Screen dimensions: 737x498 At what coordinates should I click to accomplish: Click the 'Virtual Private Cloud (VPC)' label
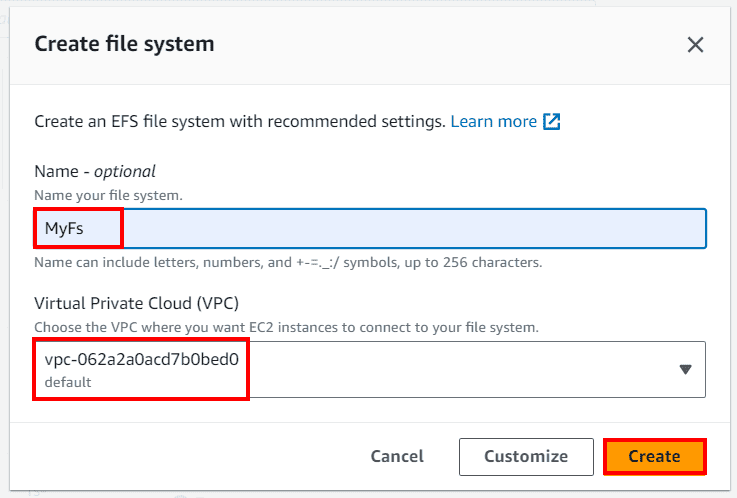136,304
